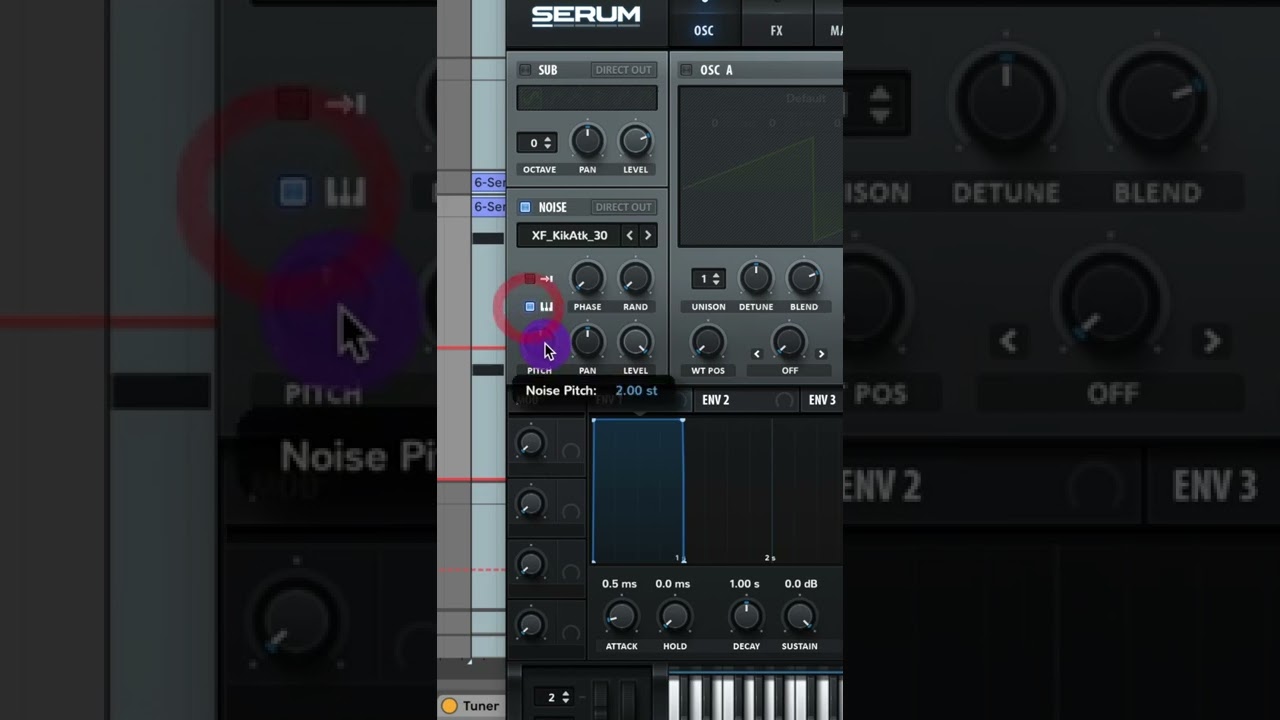Enable the SUB oscillator
Viewport: 1280px width, 720px height.
click(525, 70)
